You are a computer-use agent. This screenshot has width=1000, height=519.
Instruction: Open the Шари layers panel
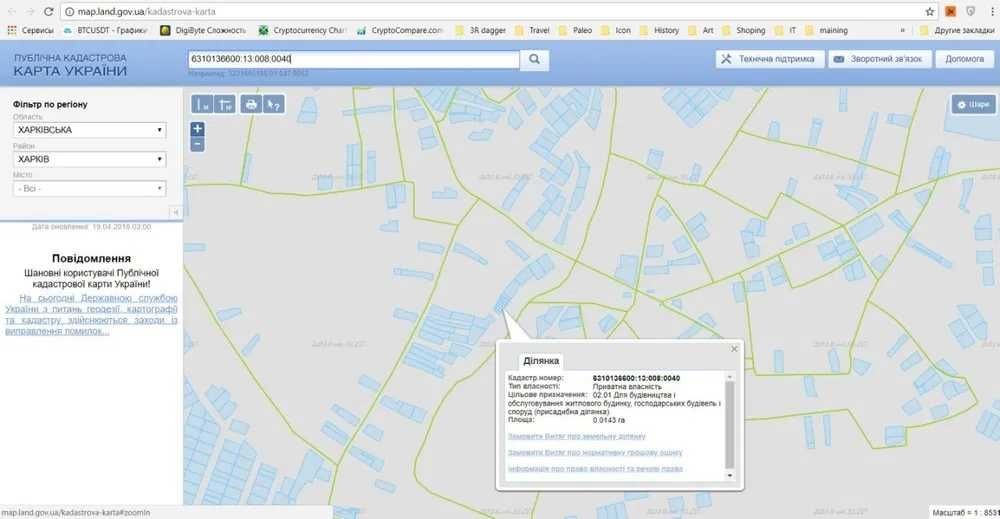tap(973, 105)
